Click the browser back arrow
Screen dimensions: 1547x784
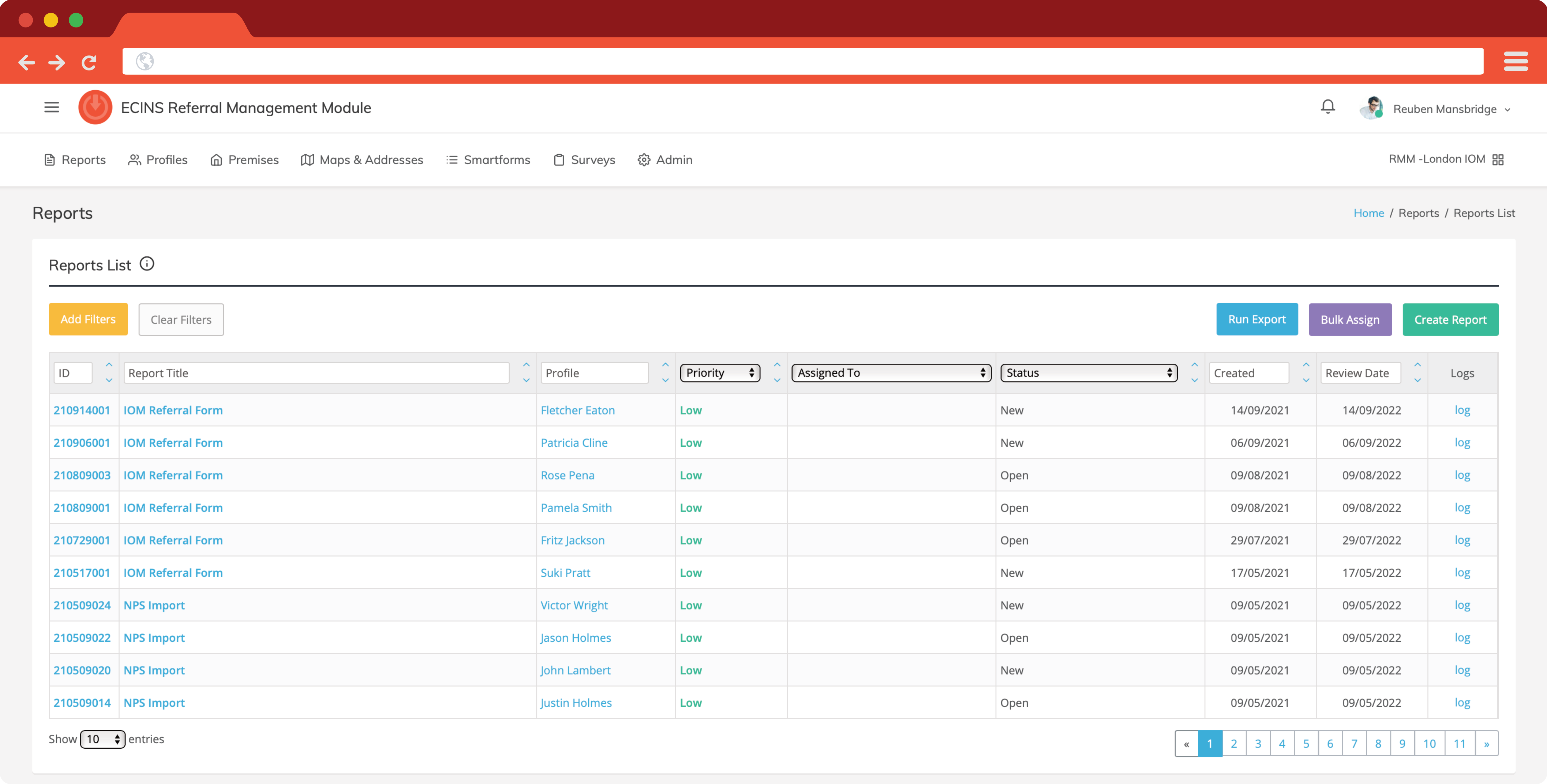26,62
